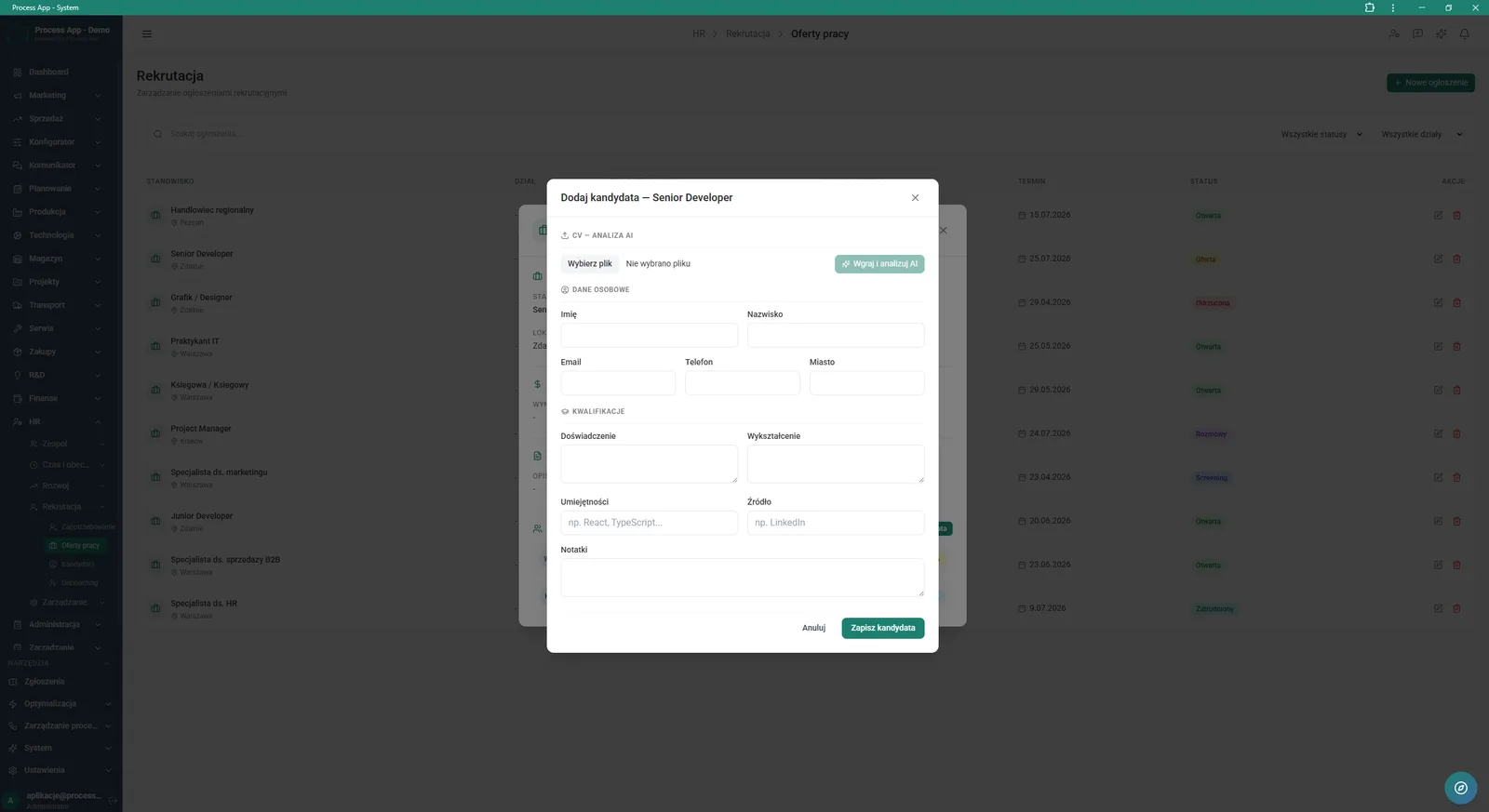Click the Ustawienia gear icon in sidebar

tap(13, 771)
